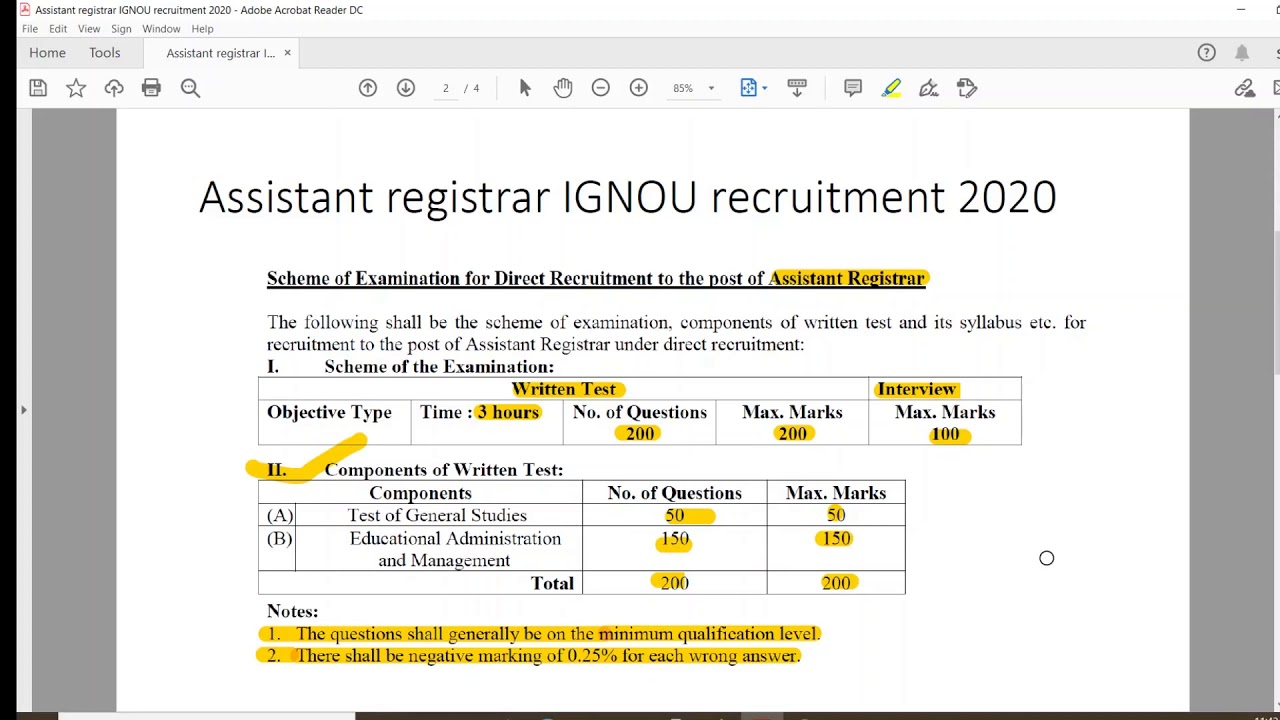Click the fit page view icon

[749, 88]
